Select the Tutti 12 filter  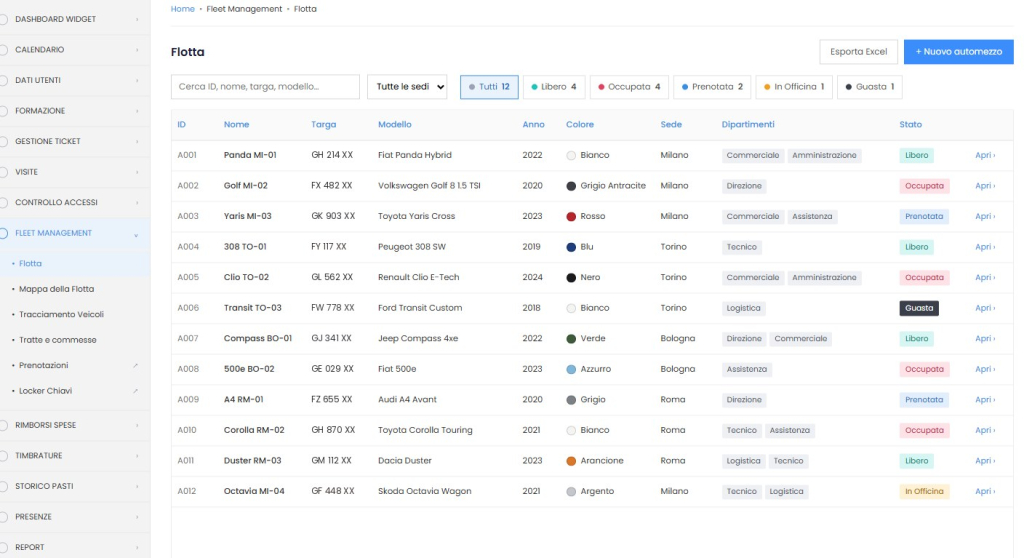pyautogui.click(x=489, y=87)
